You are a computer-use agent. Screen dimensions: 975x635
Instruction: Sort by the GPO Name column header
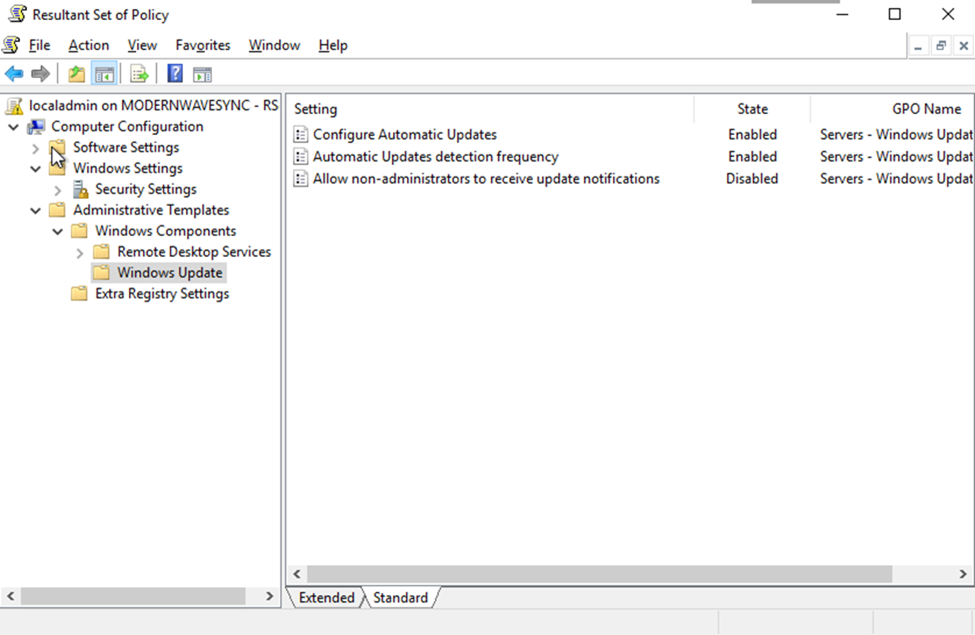892,109
